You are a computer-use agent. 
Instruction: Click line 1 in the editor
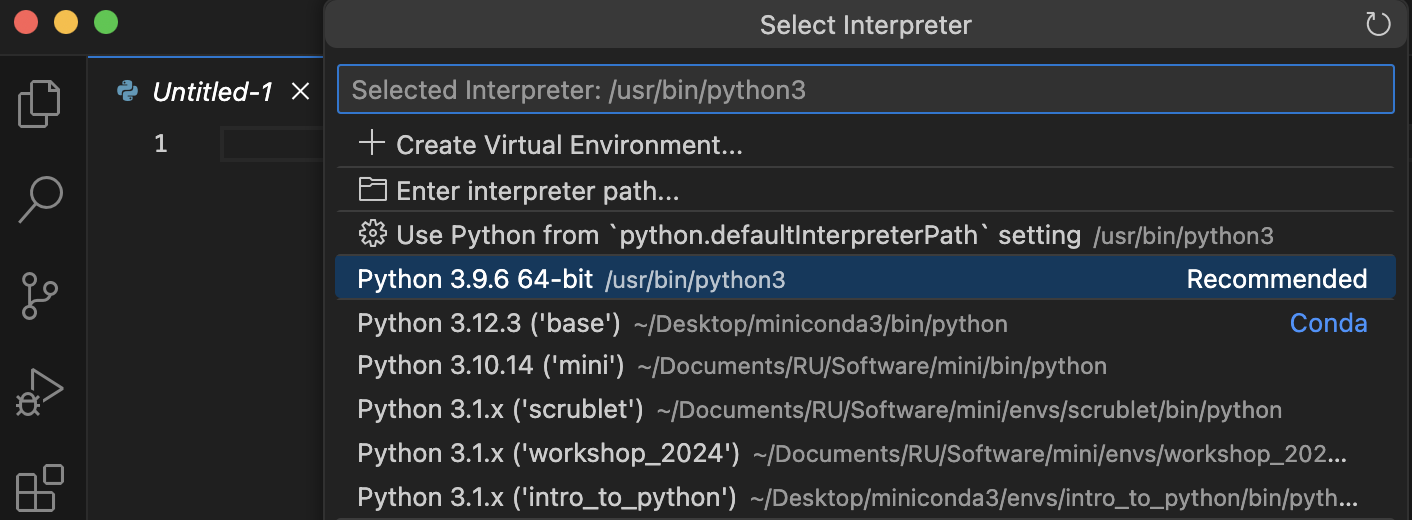click(x=268, y=144)
